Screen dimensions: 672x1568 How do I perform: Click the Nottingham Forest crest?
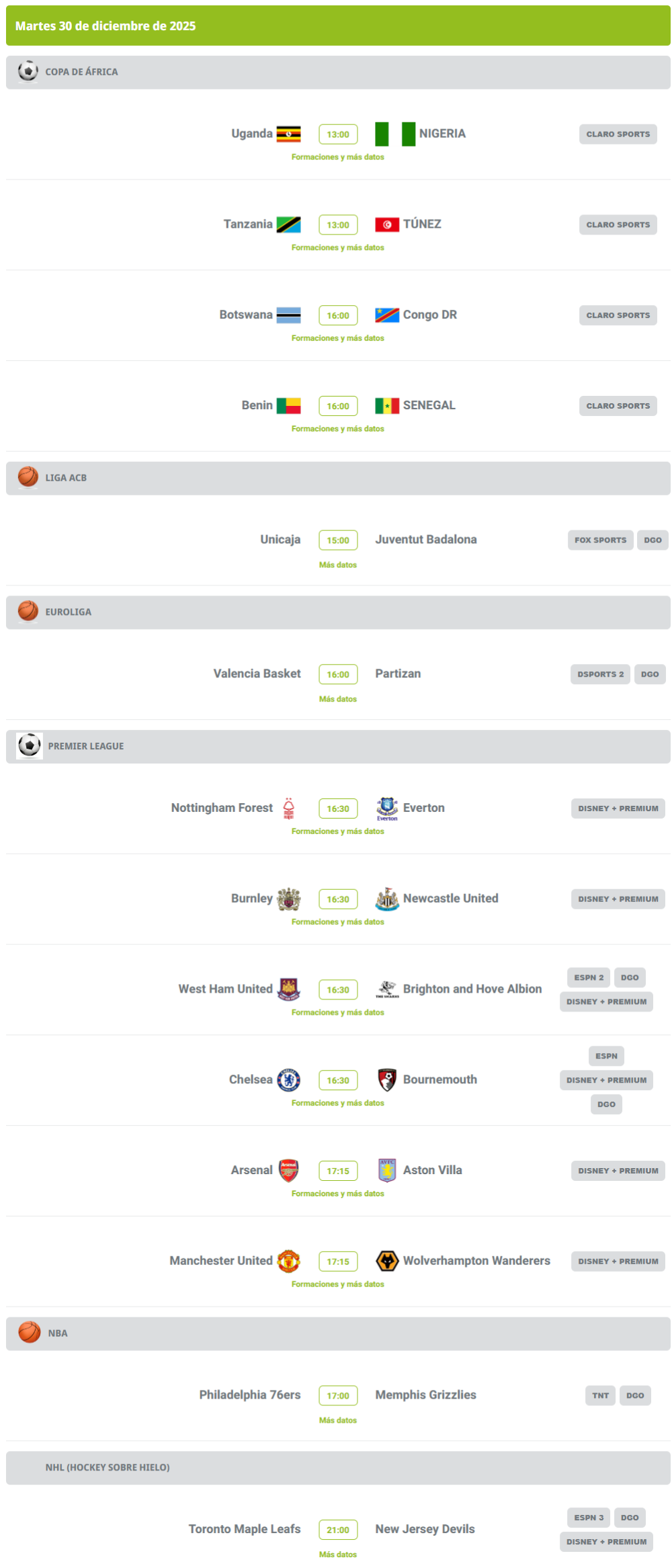(x=288, y=809)
